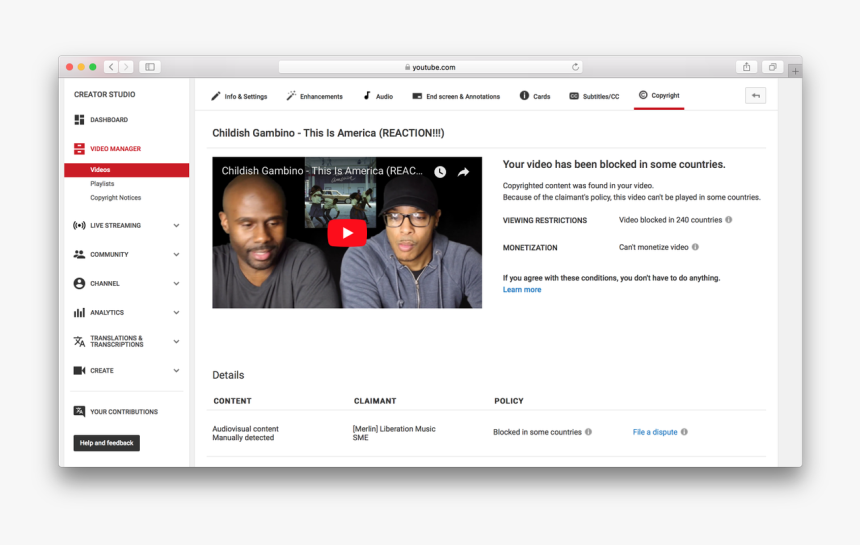Click the browser forward arrow
Screen dimensions: 860x545
126,67
